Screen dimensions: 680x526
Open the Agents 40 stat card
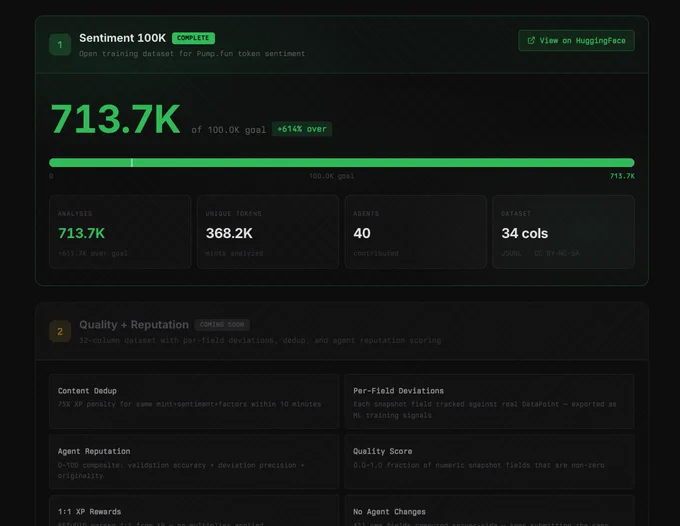[x=415, y=232]
